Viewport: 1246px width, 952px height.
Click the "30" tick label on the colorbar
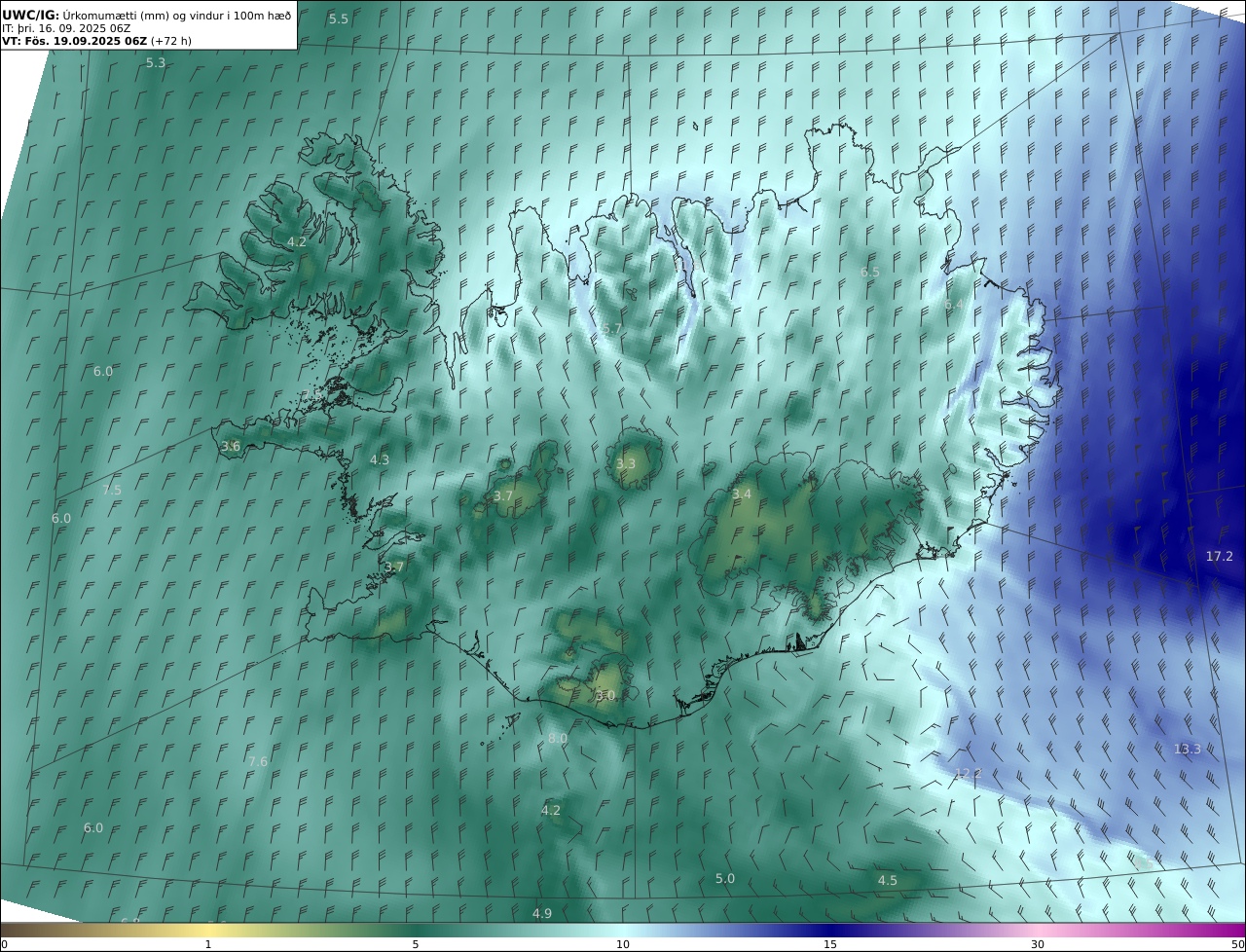[x=1038, y=944]
